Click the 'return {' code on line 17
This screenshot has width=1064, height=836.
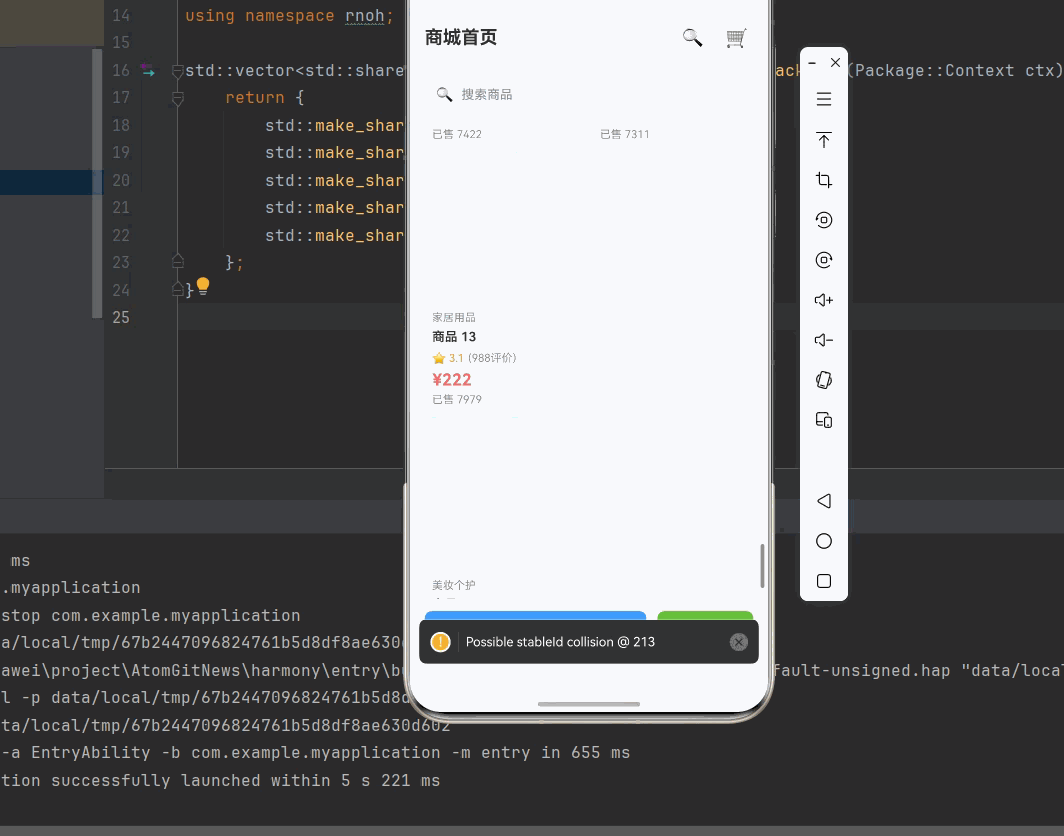[264, 98]
